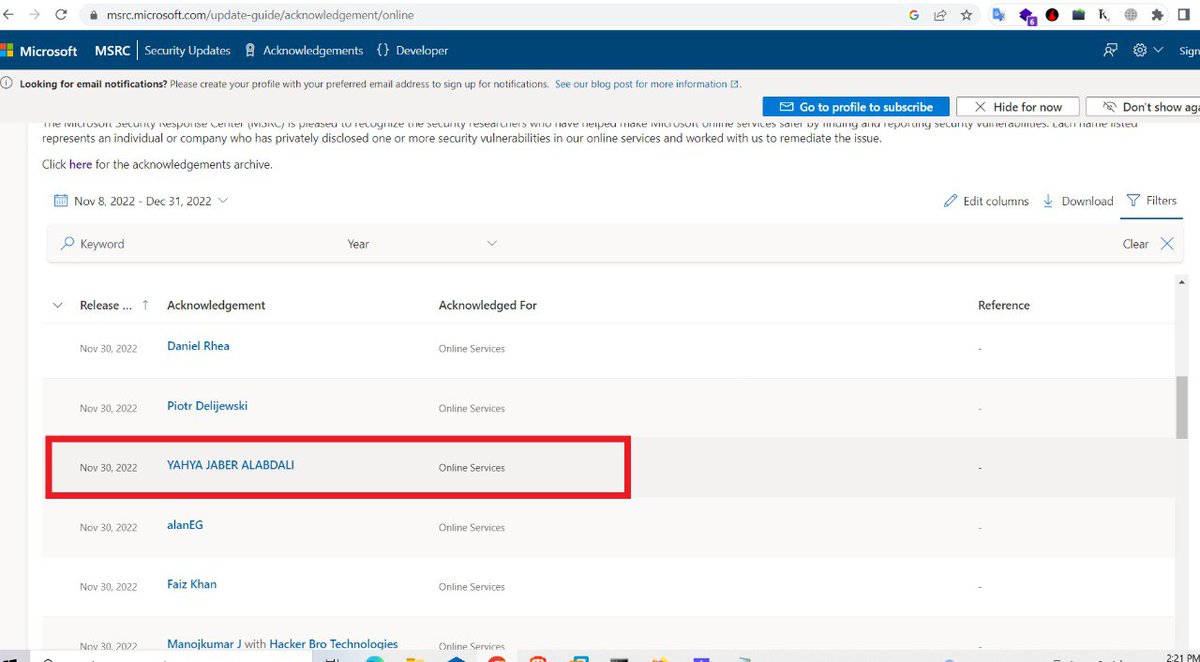Click the browser address bar URL
The width and height of the screenshot is (1200, 662).
[x=260, y=16]
